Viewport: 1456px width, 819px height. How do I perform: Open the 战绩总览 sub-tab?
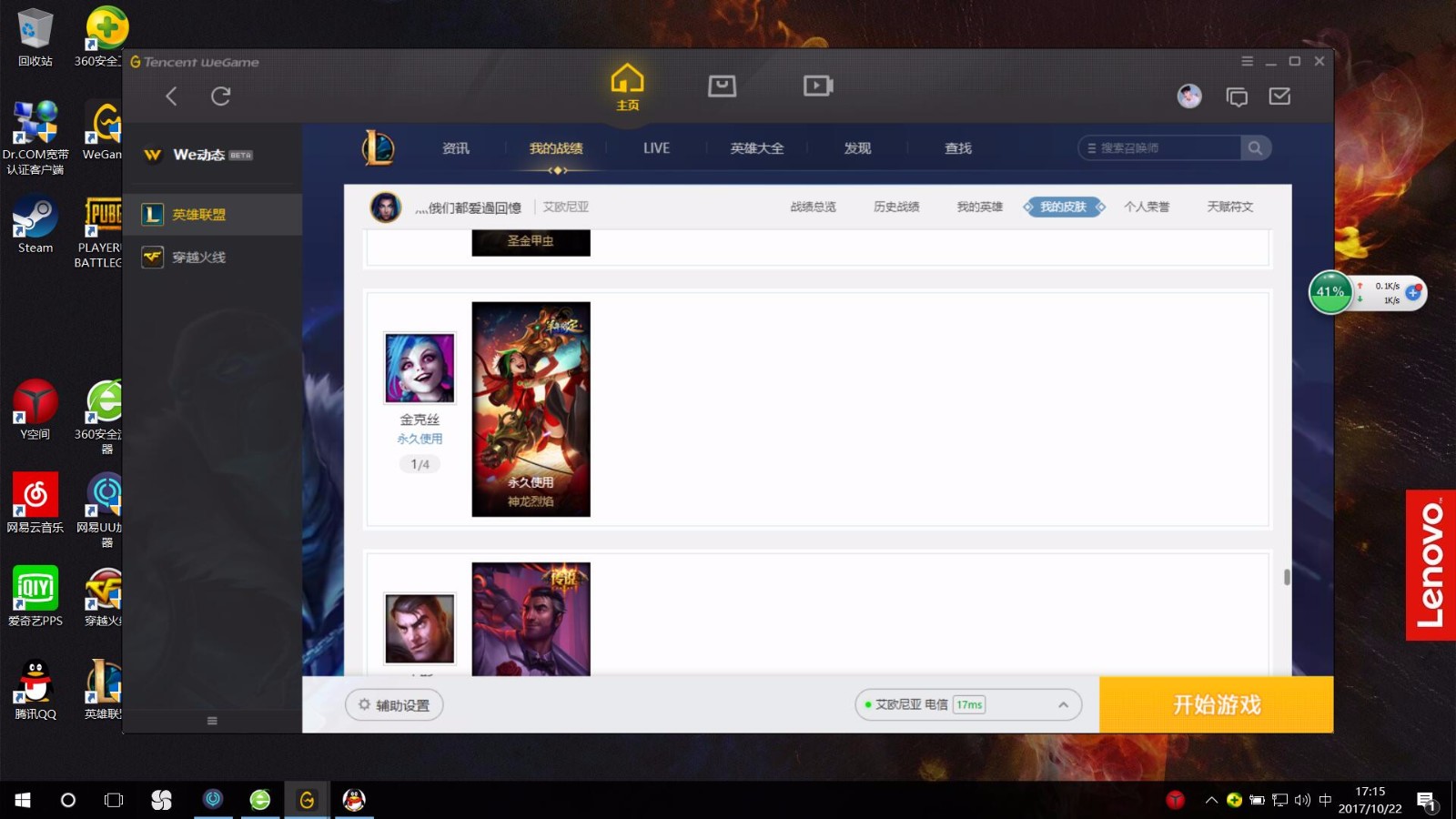tap(813, 207)
